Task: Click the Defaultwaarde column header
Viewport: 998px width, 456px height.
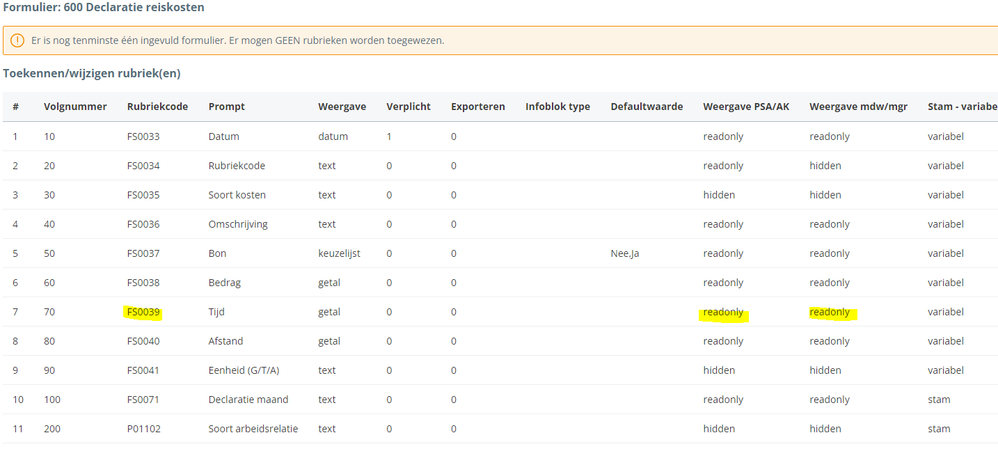Action: coord(647,106)
